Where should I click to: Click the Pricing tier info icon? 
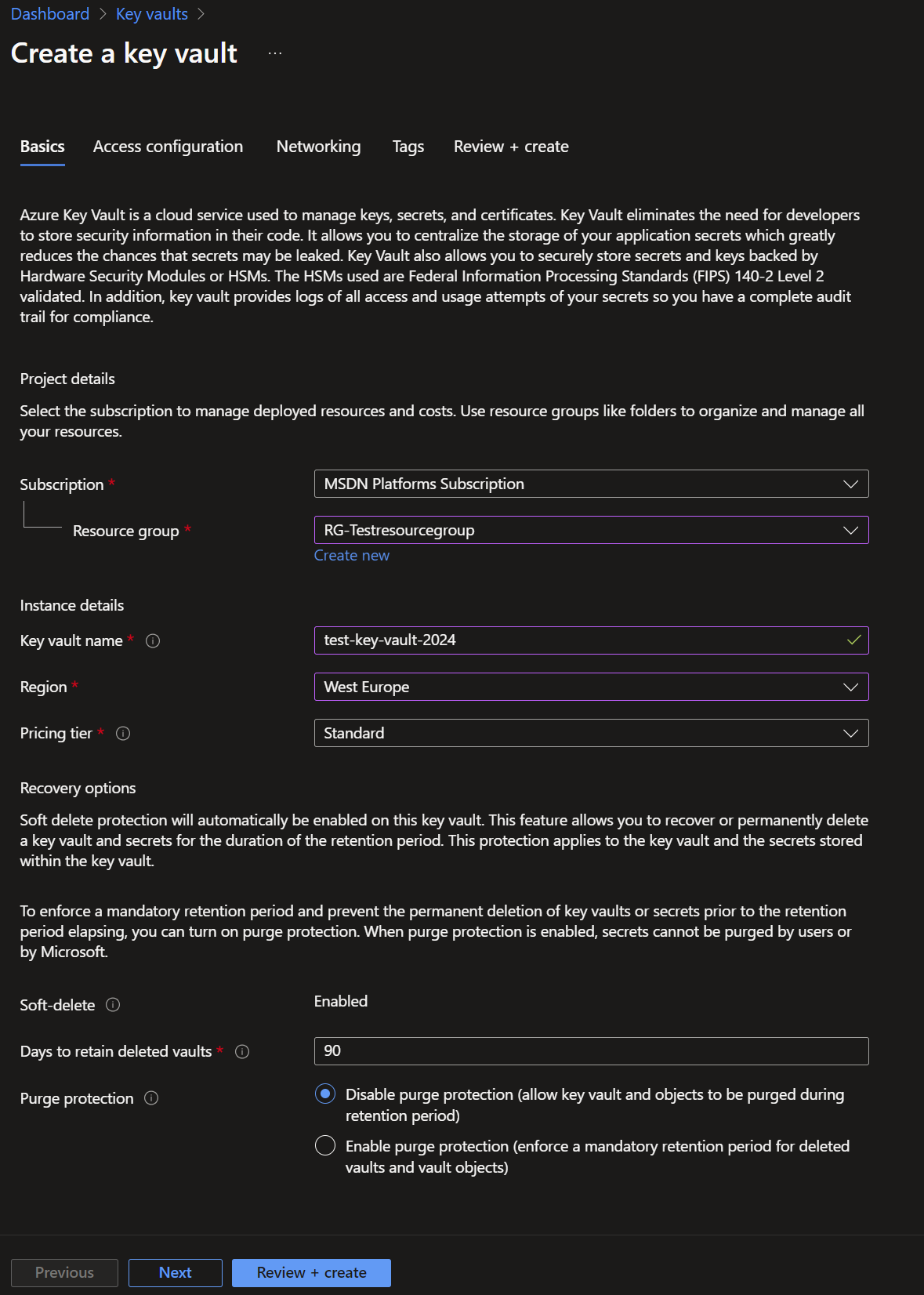[x=123, y=734]
